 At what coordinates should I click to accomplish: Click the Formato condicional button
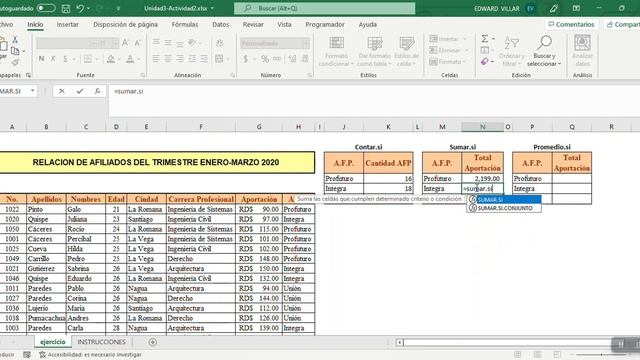click(x=336, y=51)
